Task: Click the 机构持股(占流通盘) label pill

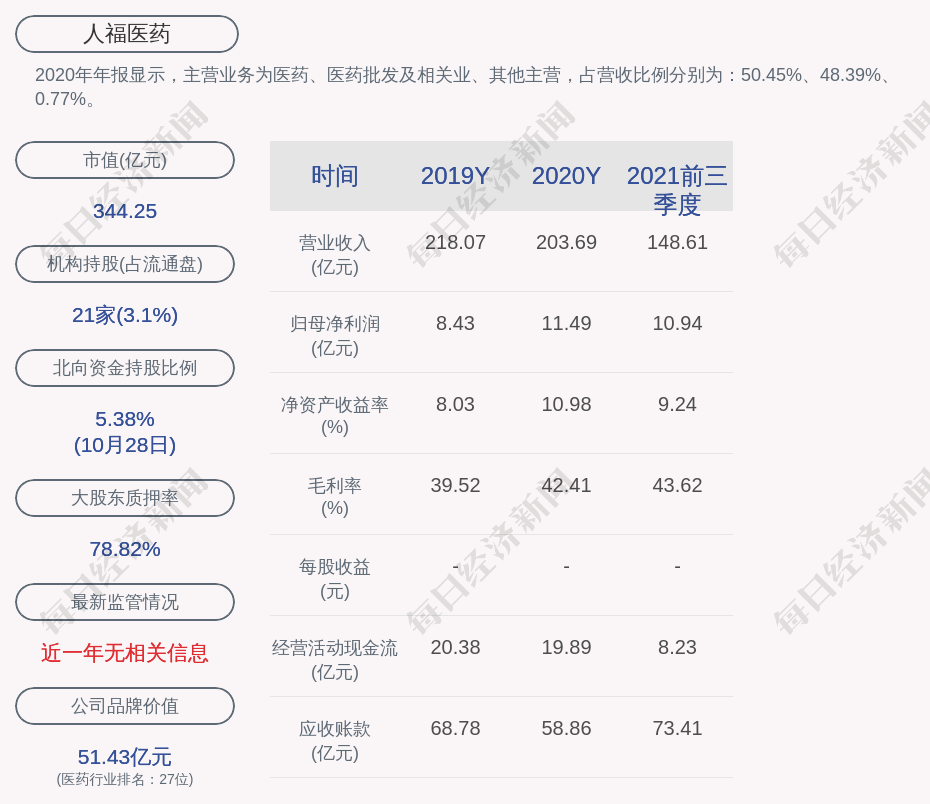Action: point(125,264)
